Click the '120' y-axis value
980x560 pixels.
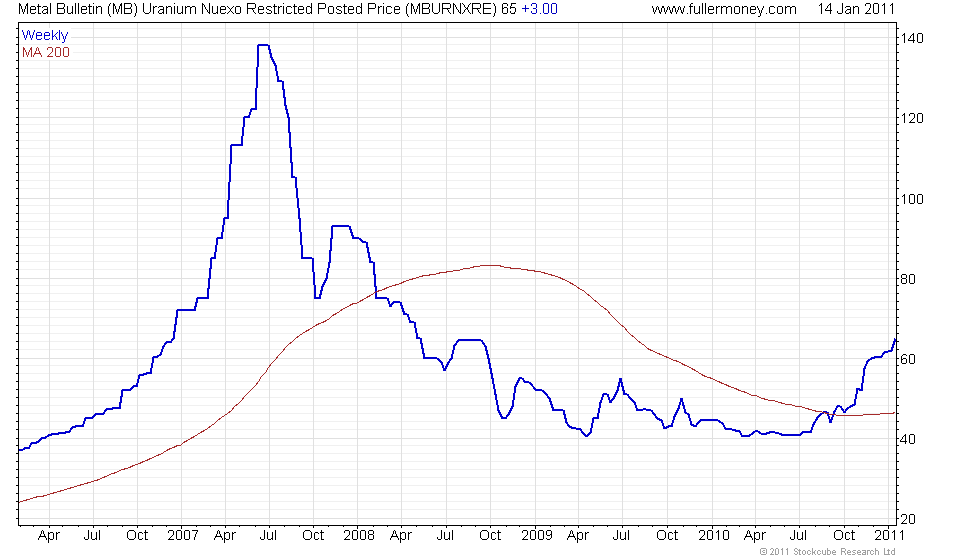click(x=912, y=119)
